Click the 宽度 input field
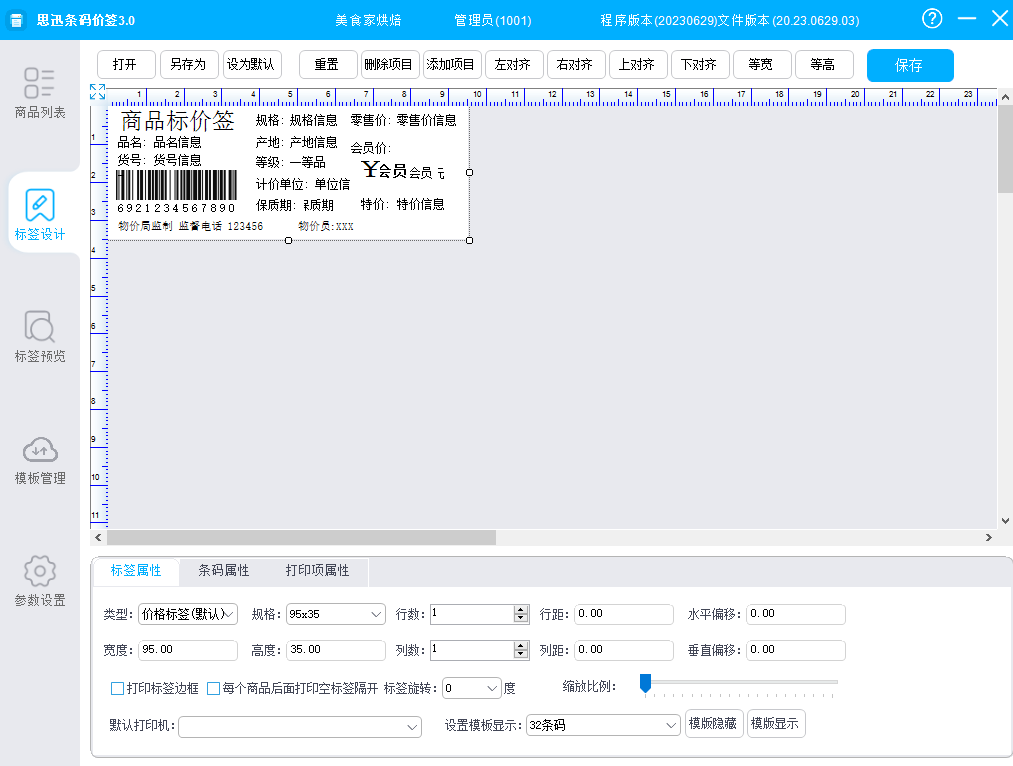This screenshot has width=1013, height=766. click(187, 650)
